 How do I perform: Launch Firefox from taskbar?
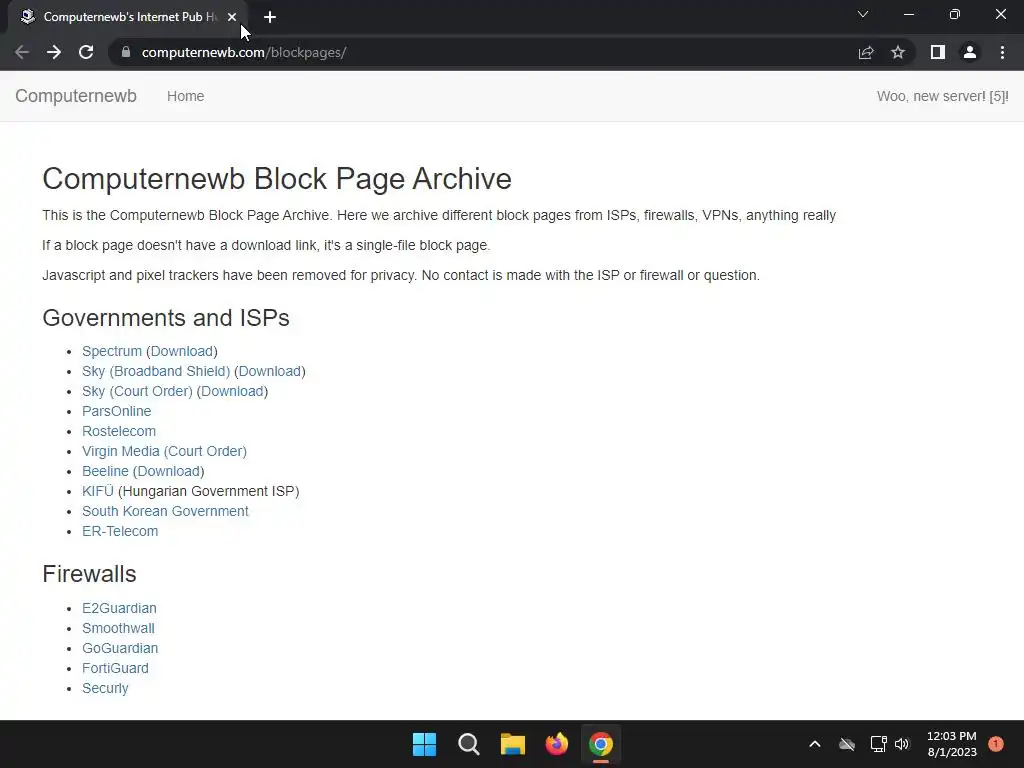tap(557, 744)
